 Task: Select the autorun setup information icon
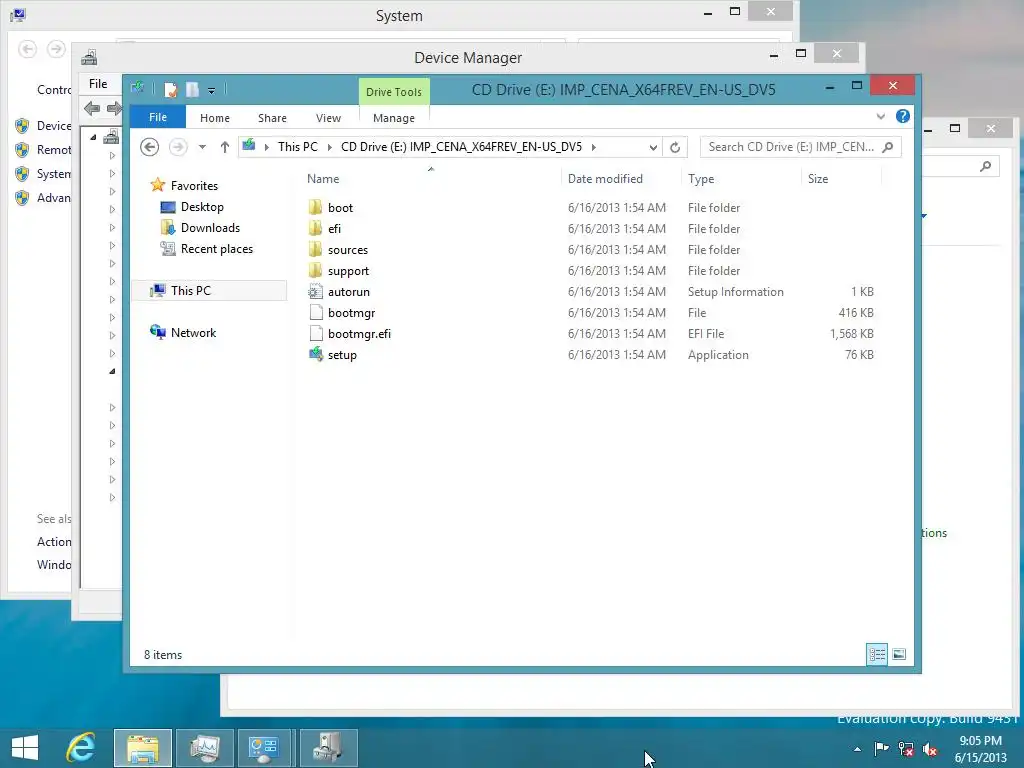(x=315, y=292)
